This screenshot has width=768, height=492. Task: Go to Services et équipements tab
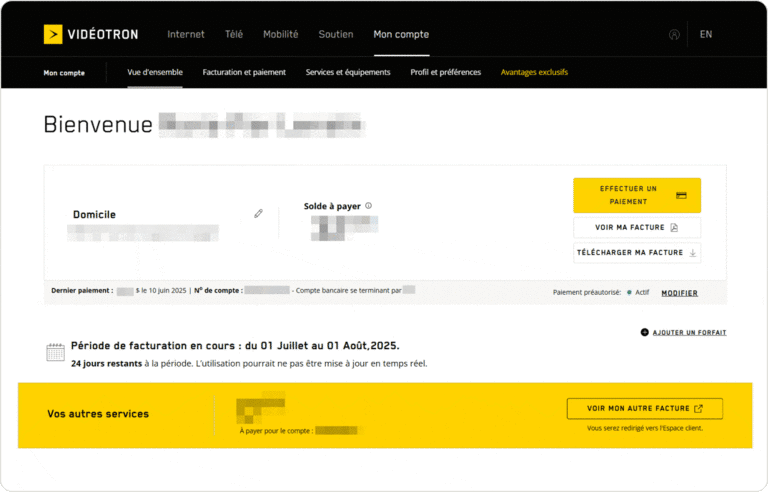(x=348, y=72)
